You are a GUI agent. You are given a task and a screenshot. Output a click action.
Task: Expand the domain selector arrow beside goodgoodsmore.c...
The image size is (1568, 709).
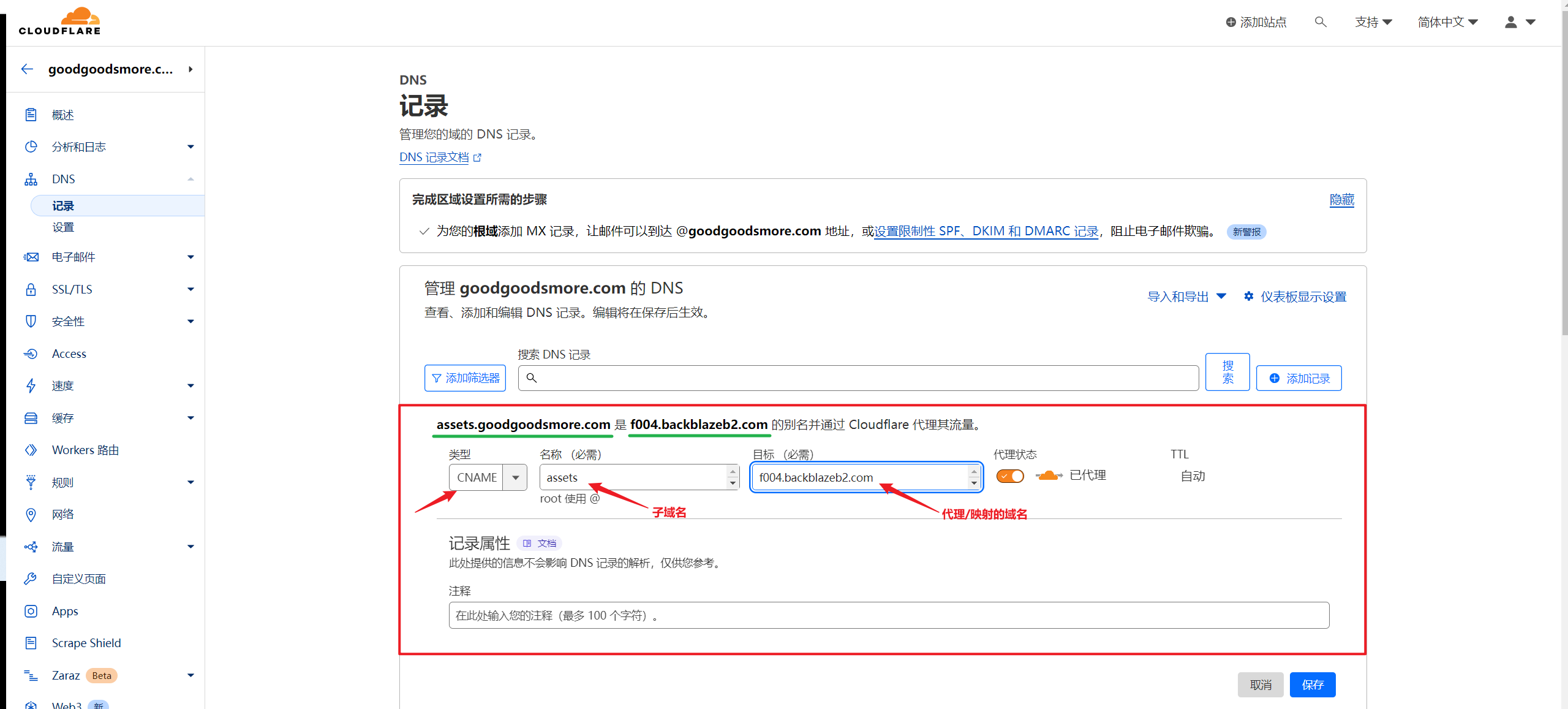(x=190, y=69)
